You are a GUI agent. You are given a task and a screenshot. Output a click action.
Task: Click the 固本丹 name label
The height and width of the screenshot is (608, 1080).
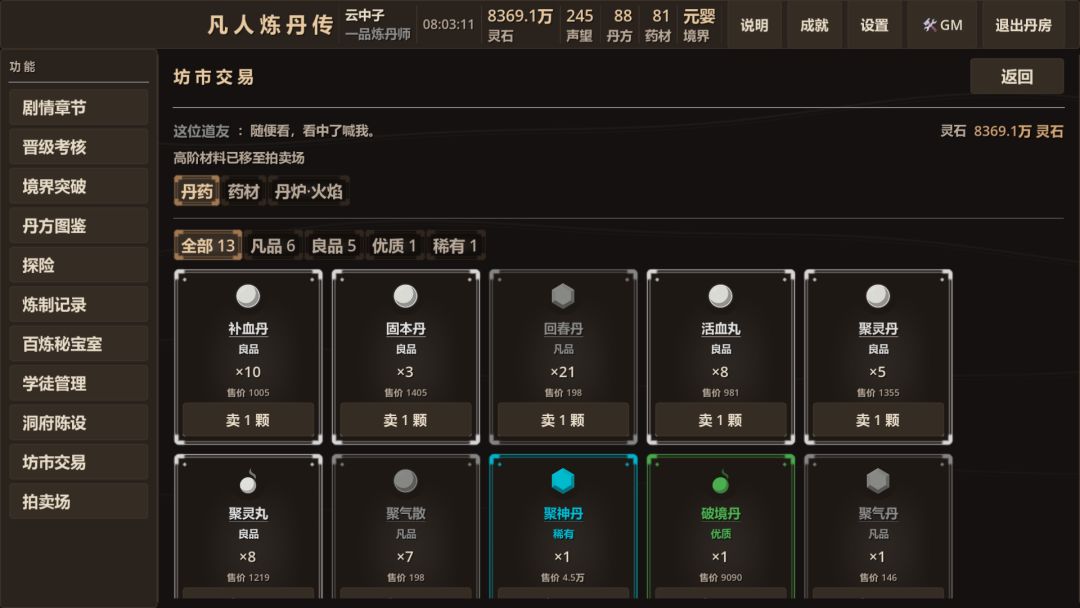(406, 329)
